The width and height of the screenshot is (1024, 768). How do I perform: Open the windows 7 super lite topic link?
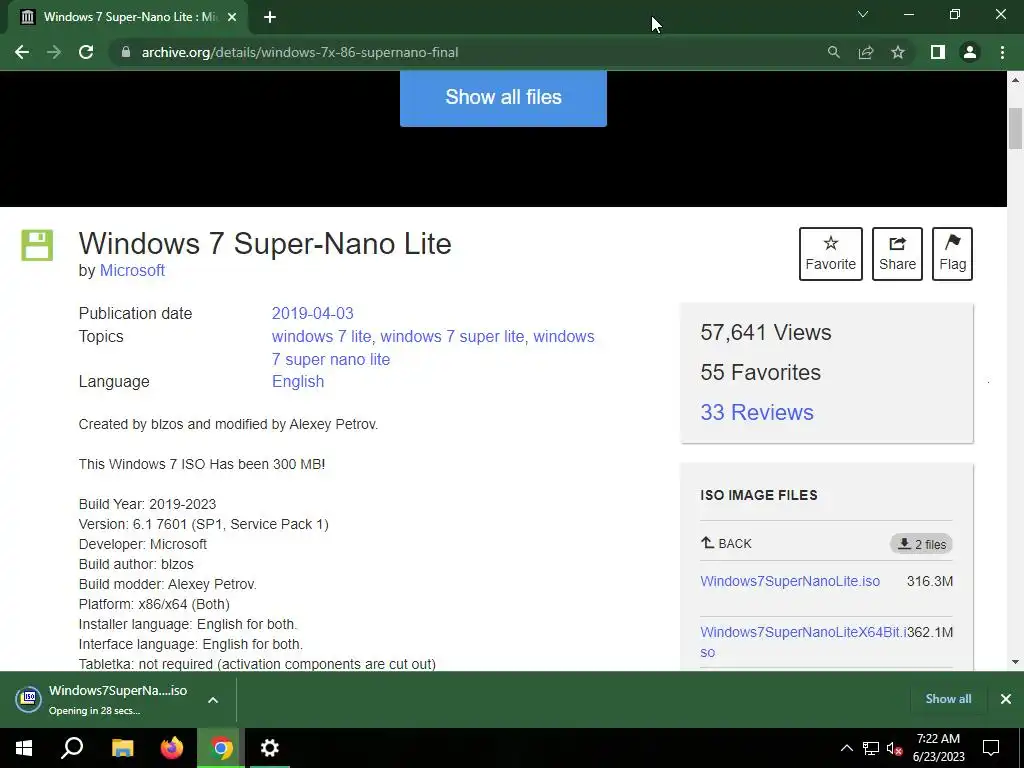point(452,336)
